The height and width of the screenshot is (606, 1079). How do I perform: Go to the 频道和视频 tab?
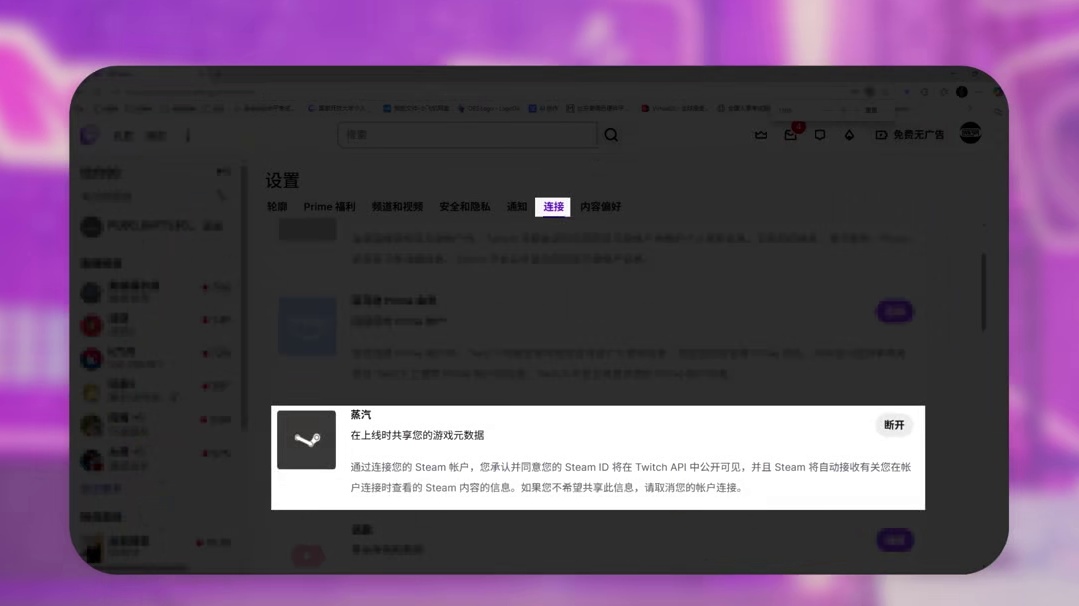(x=397, y=207)
